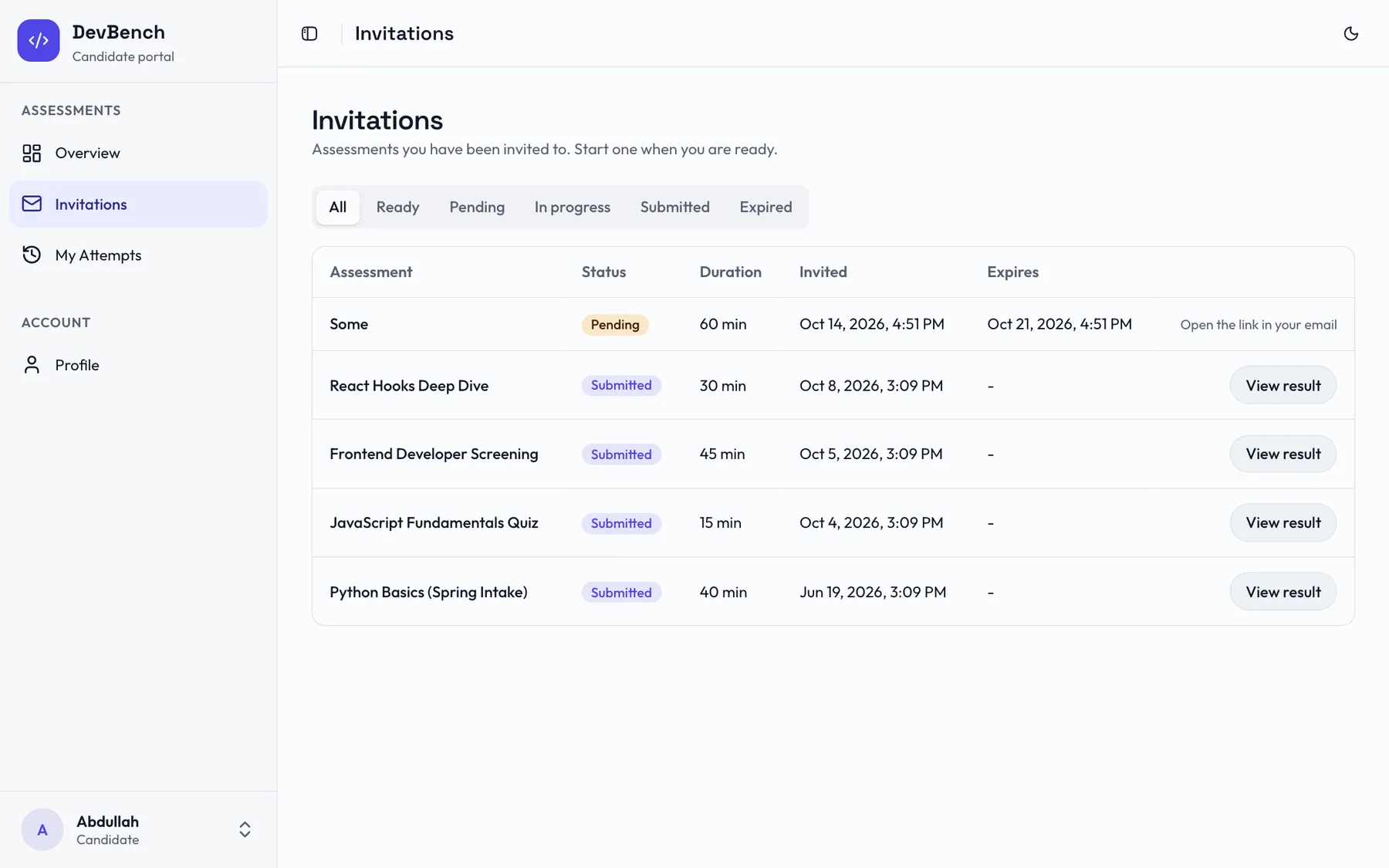This screenshot has width=1389, height=868.
Task: Click 'Oct 21, 2026, 4:51 PM' expiry date
Action: [1059, 324]
